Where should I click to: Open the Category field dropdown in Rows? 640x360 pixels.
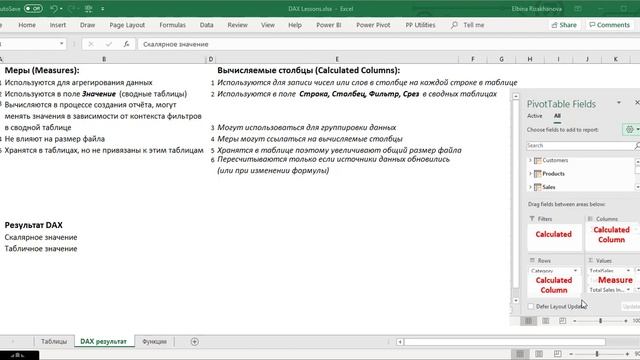576,271
